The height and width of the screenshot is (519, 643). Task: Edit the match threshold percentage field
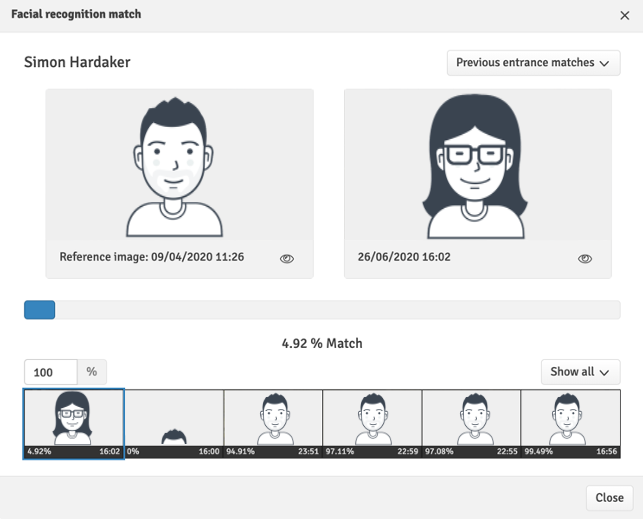51,372
